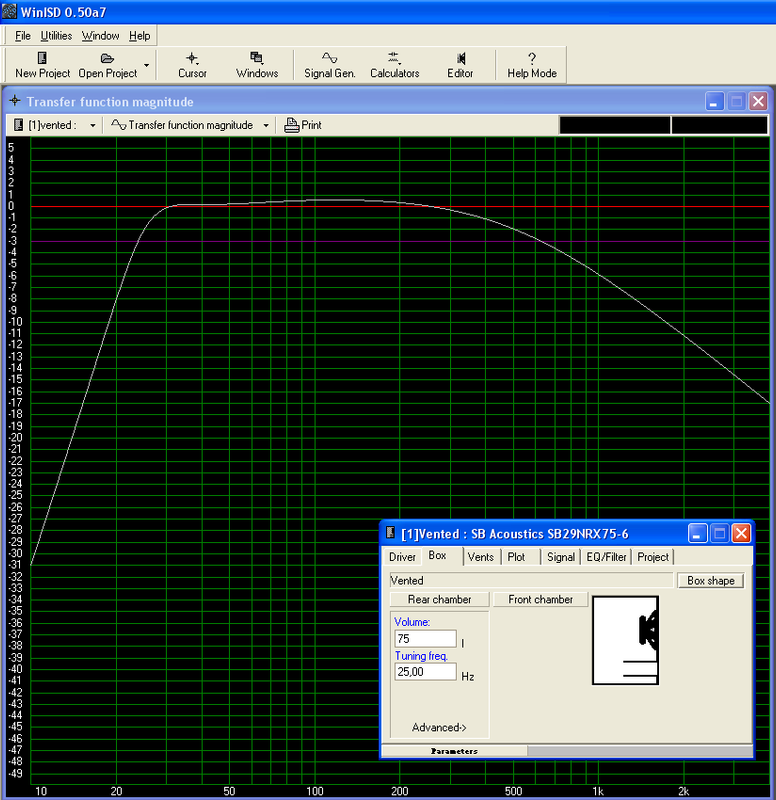Viewport: 776px width, 800px height.
Task: Click the Box shape button
Action: click(x=711, y=581)
